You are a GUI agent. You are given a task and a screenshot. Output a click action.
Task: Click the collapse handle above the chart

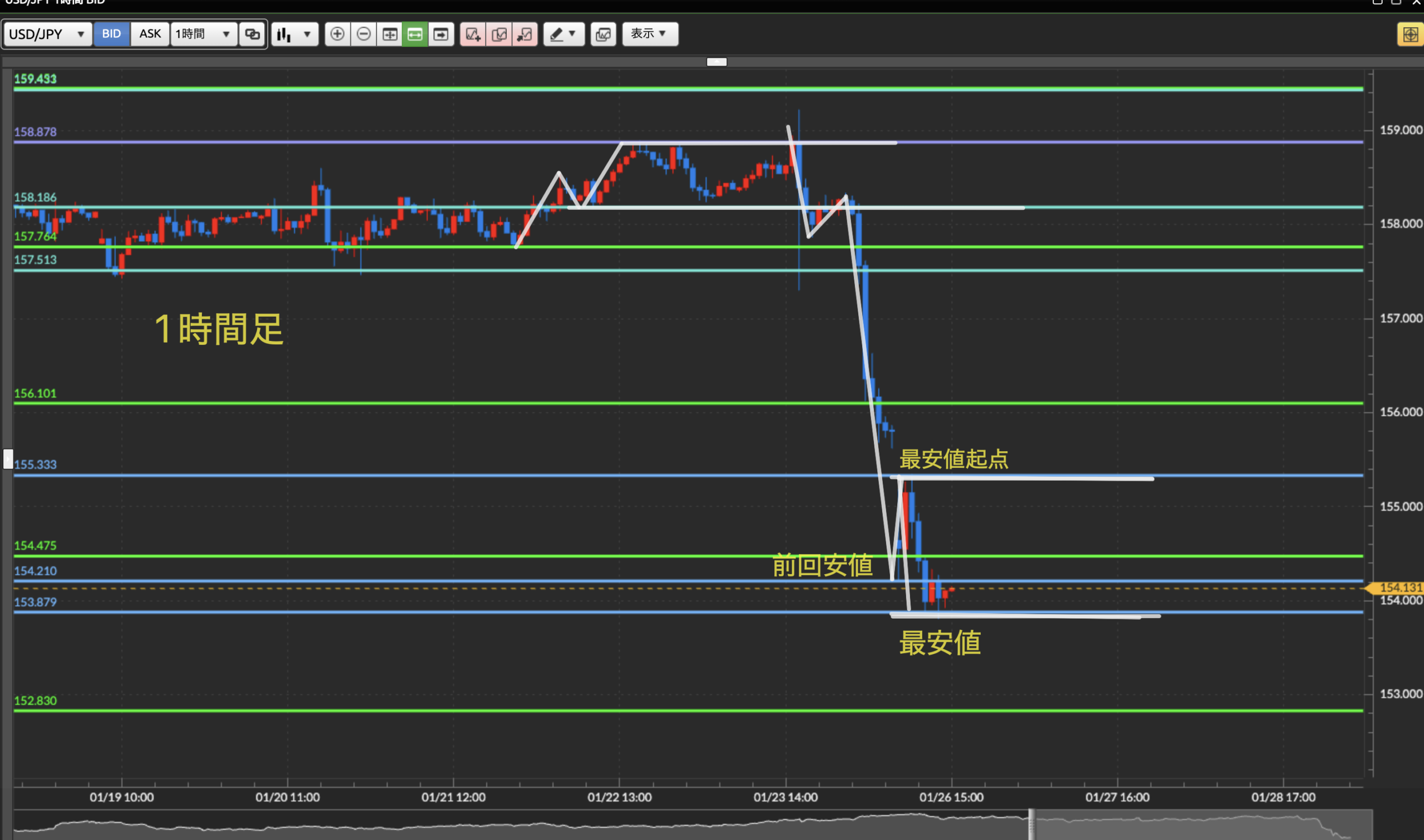[716, 62]
